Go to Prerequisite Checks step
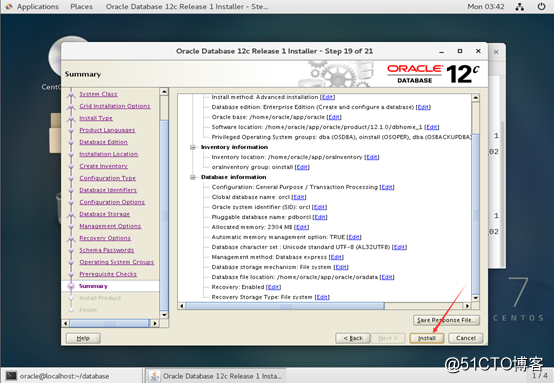Screen dimensions: 554x383 [x=108, y=274]
